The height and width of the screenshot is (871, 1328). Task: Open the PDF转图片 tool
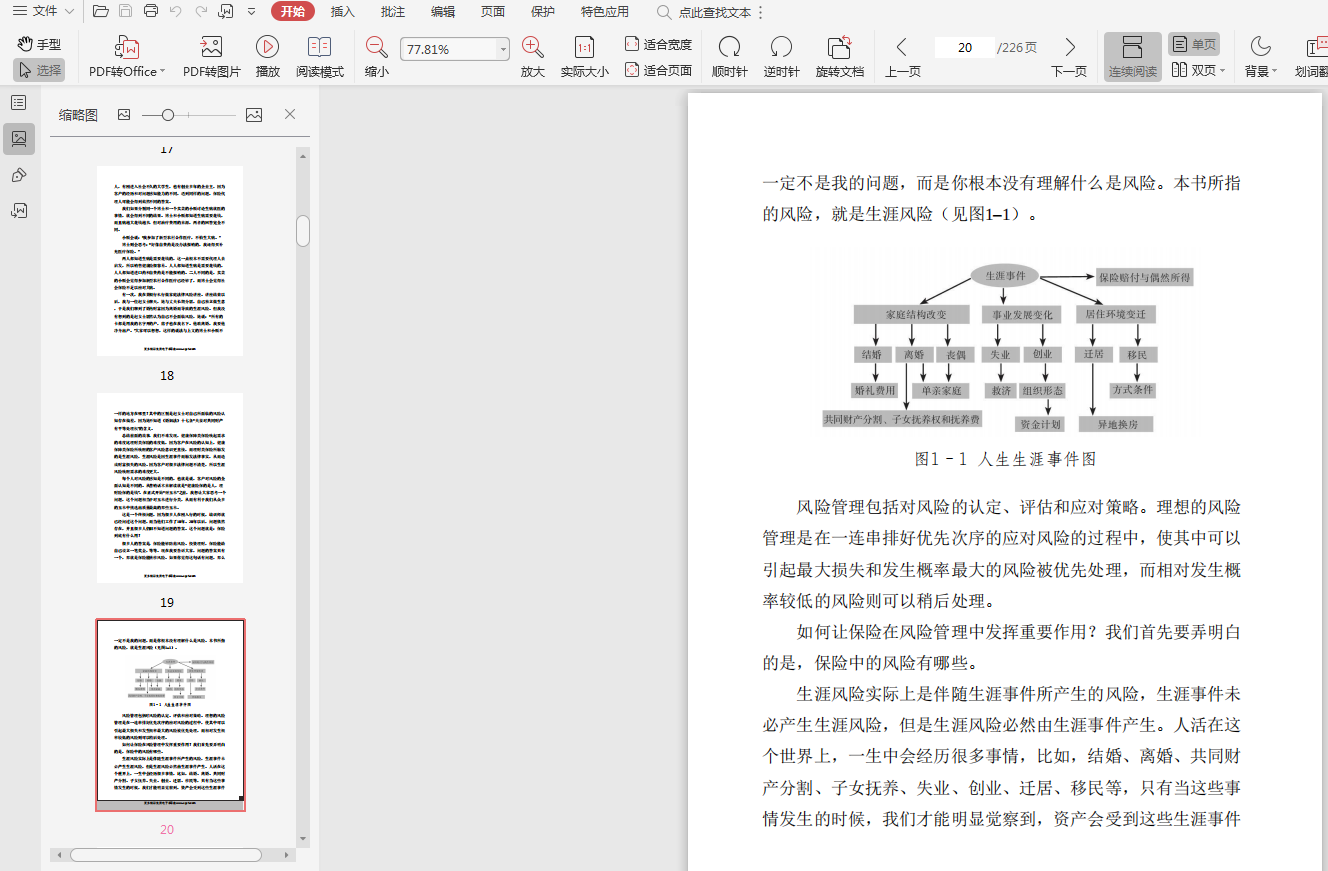click(211, 47)
